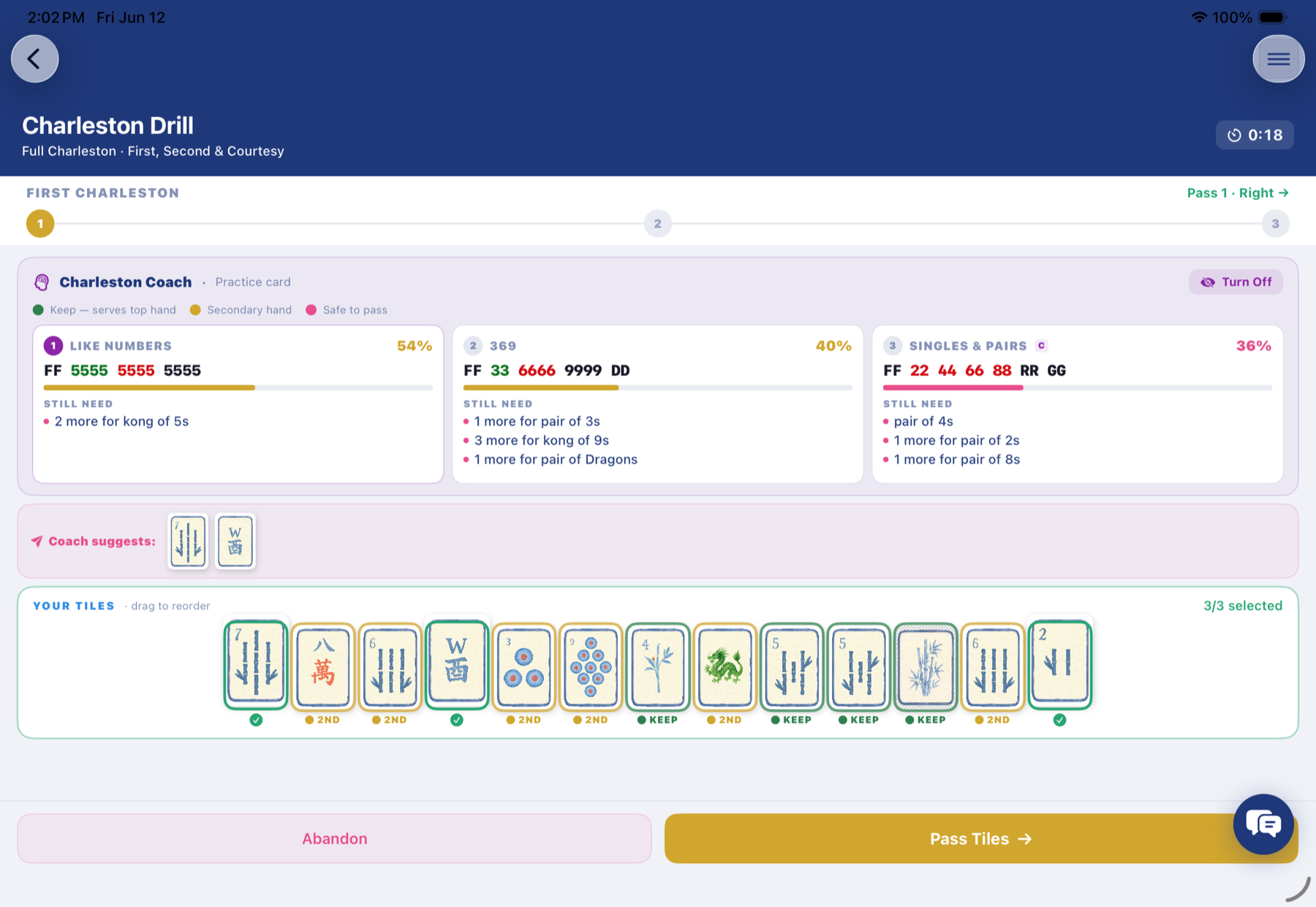This screenshot has width=1316, height=907.
Task: Tap the 'First Charleston' heading
Action: point(102,193)
